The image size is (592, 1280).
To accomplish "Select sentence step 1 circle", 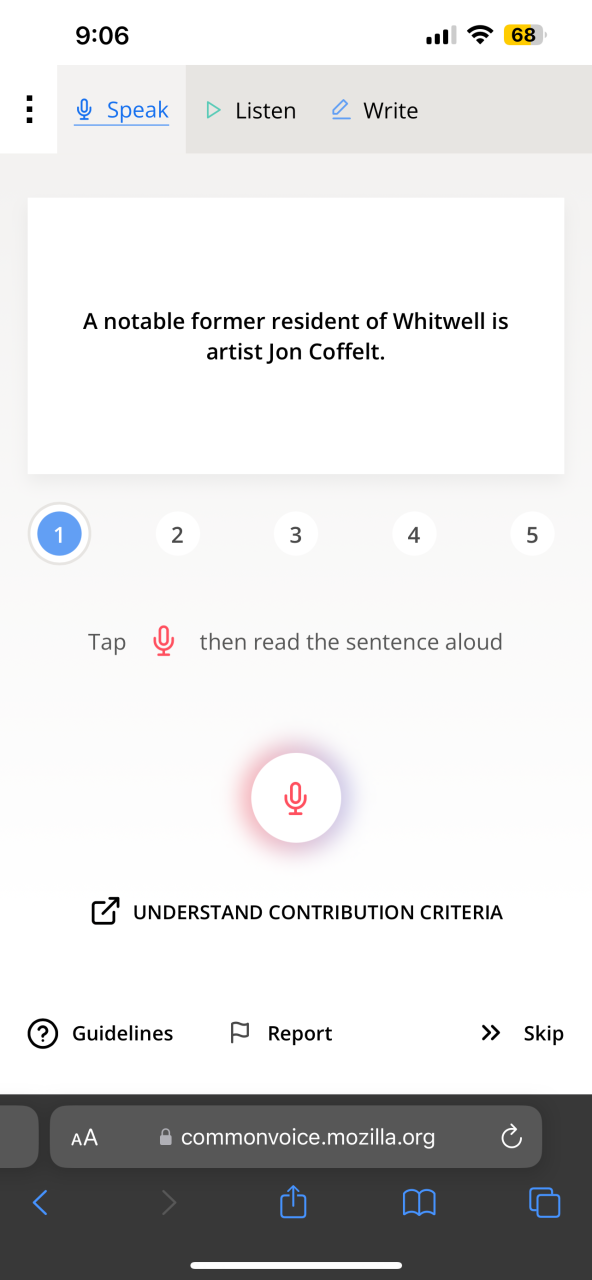I will click(59, 535).
